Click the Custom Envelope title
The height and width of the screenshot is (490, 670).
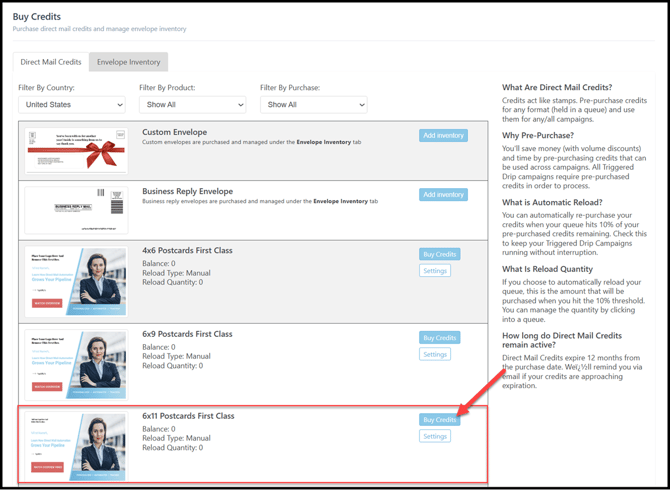pyautogui.click(x=174, y=132)
